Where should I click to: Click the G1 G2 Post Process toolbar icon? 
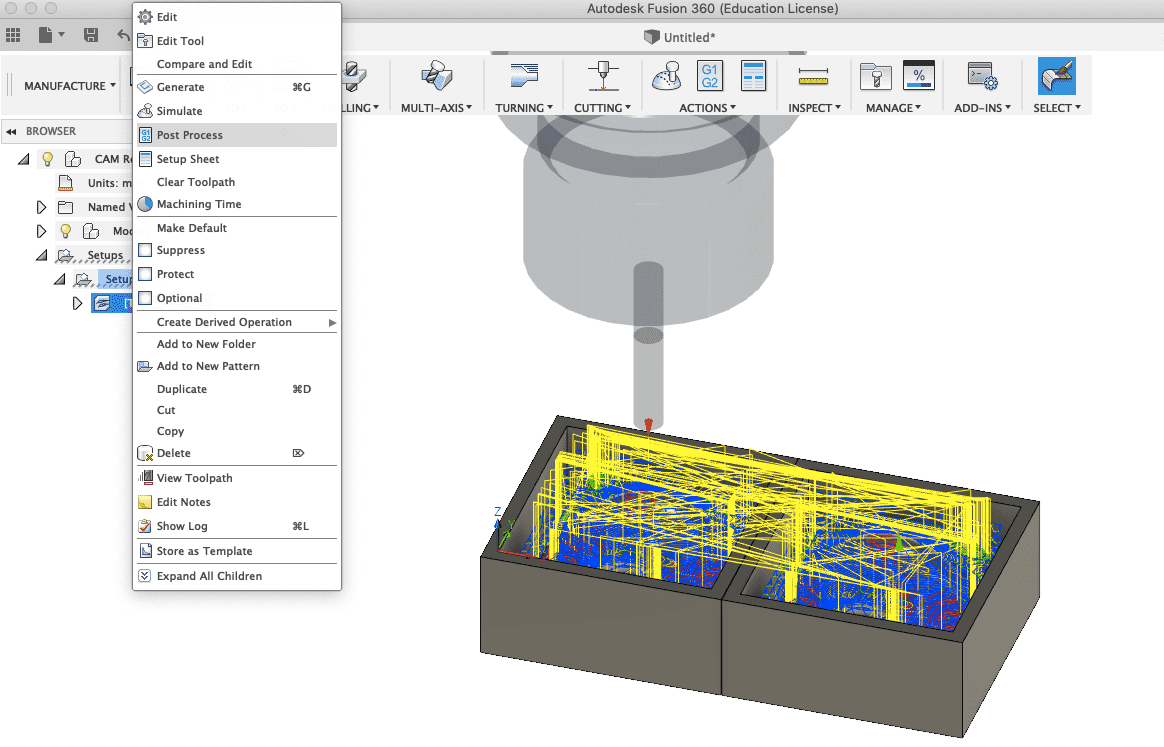point(710,76)
